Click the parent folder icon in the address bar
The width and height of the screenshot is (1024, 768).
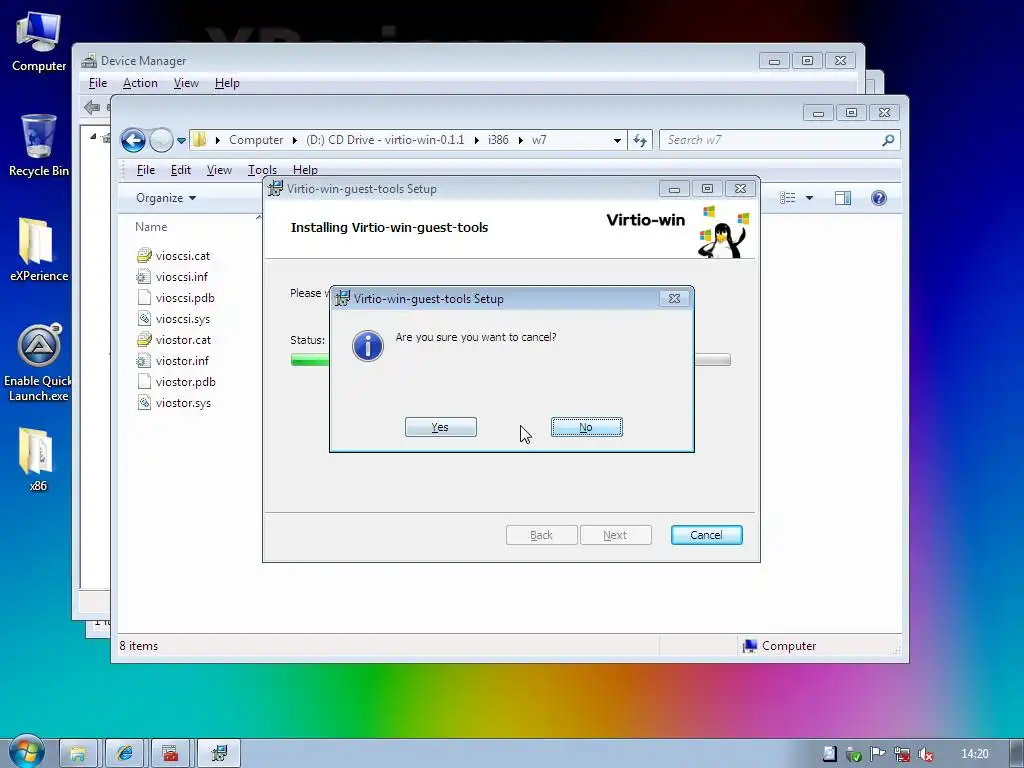tap(200, 140)
